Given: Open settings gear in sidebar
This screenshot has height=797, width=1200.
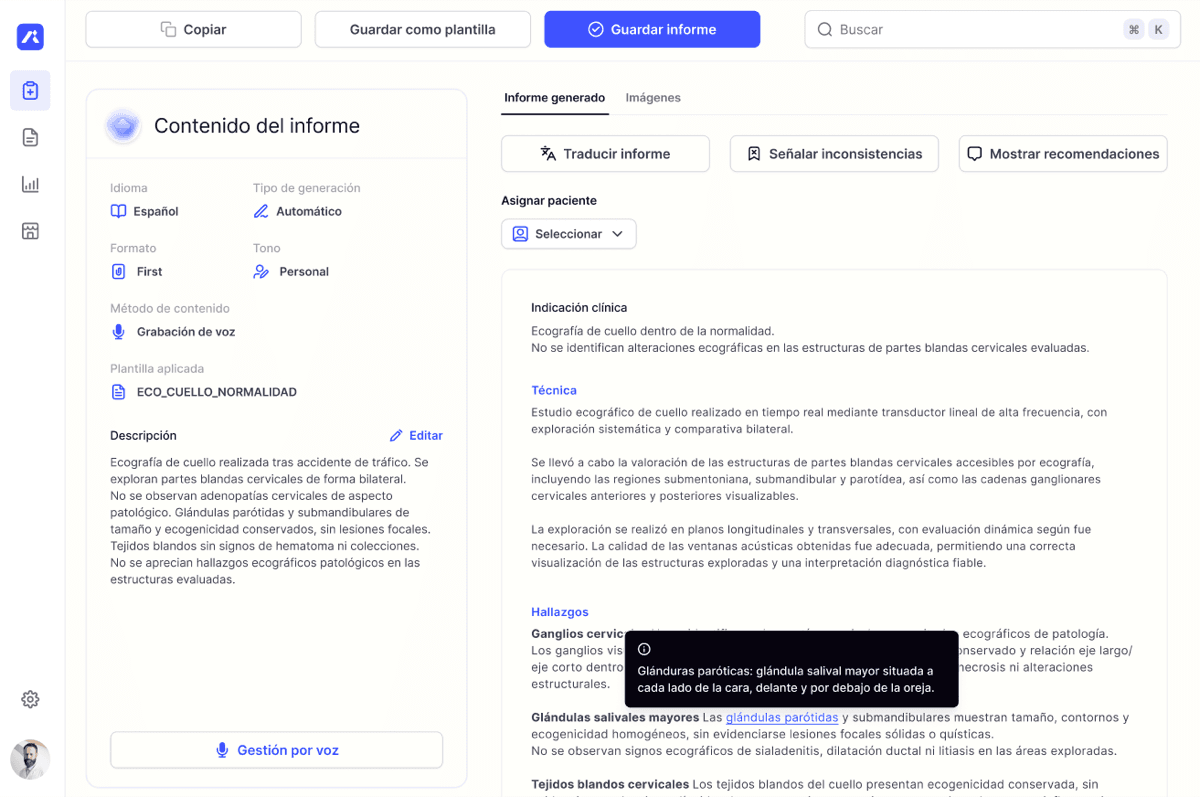Looking at the screenshot, I should [x=30, y=699].
